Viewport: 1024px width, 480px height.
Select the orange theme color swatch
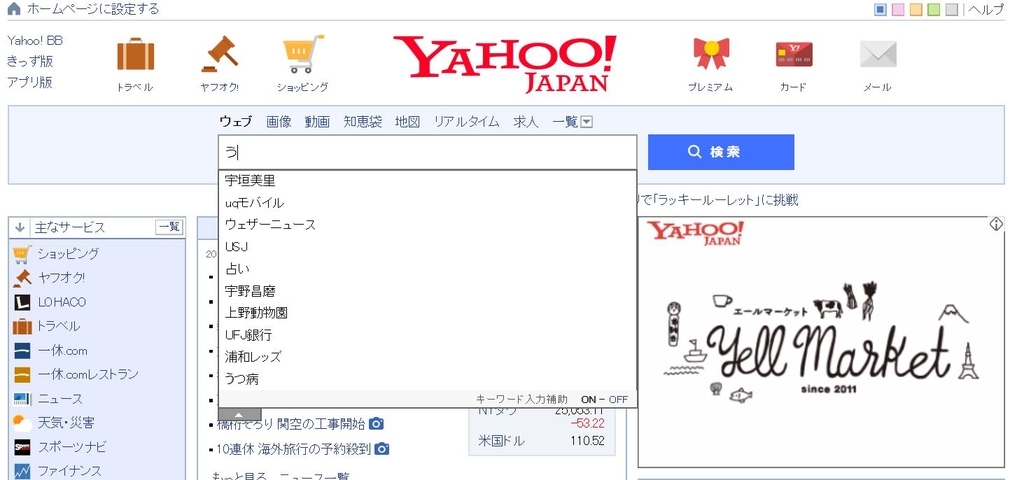(x=916, y=9)
